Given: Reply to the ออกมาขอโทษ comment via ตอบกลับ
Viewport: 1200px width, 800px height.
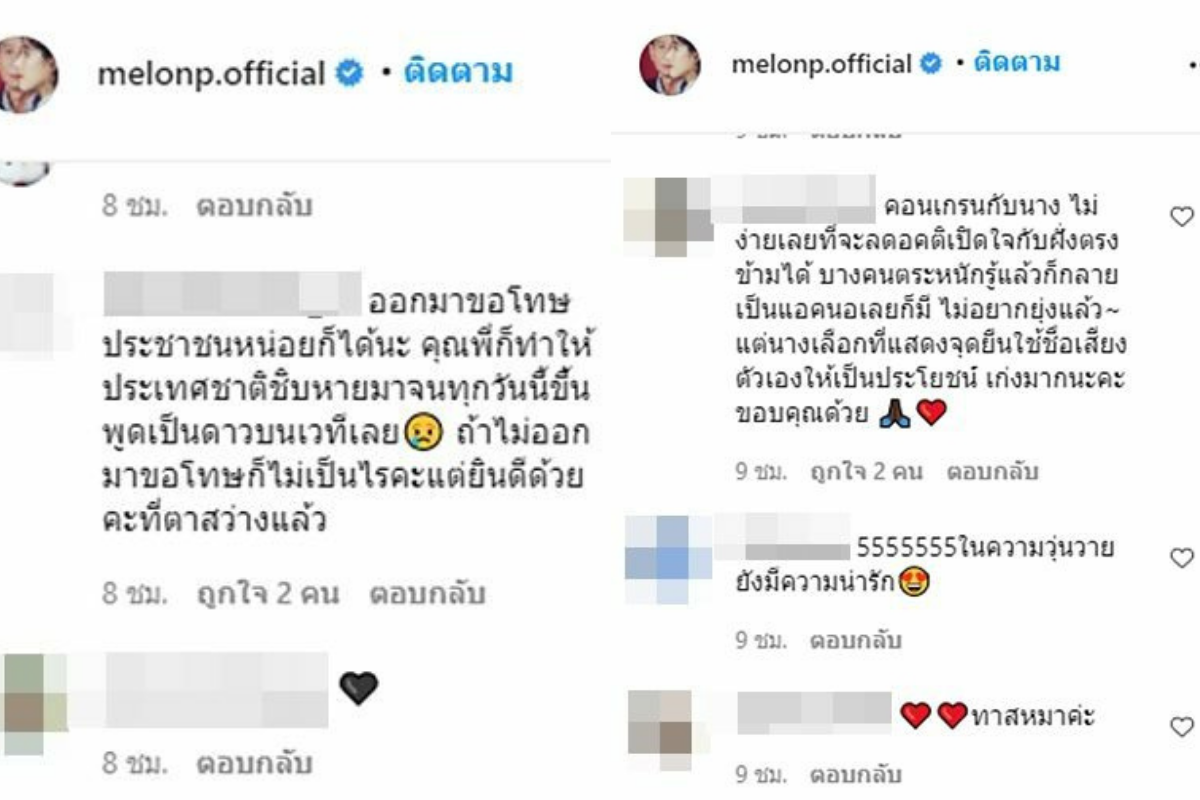Looking at the screenshot, I should point(428,594).
